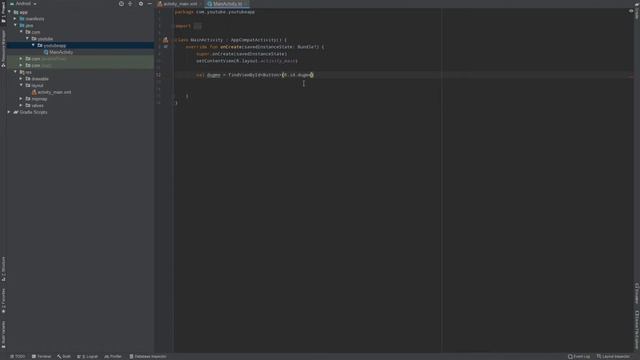Open Resource Manager side tab
Image resolution: width=640 pixels, height=360 pixels.
(3, 48)
